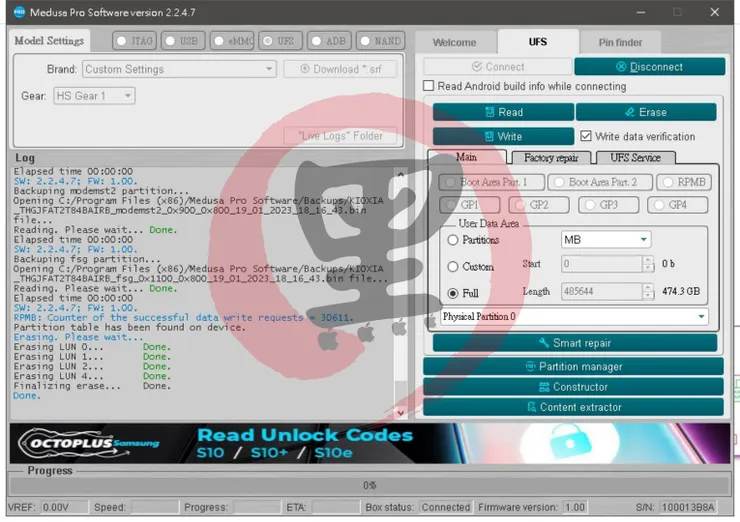Image resolution: width=740 pixels, height=522 pixels.
Task: Click the Model Settings tab header
Action: [49, 41]
